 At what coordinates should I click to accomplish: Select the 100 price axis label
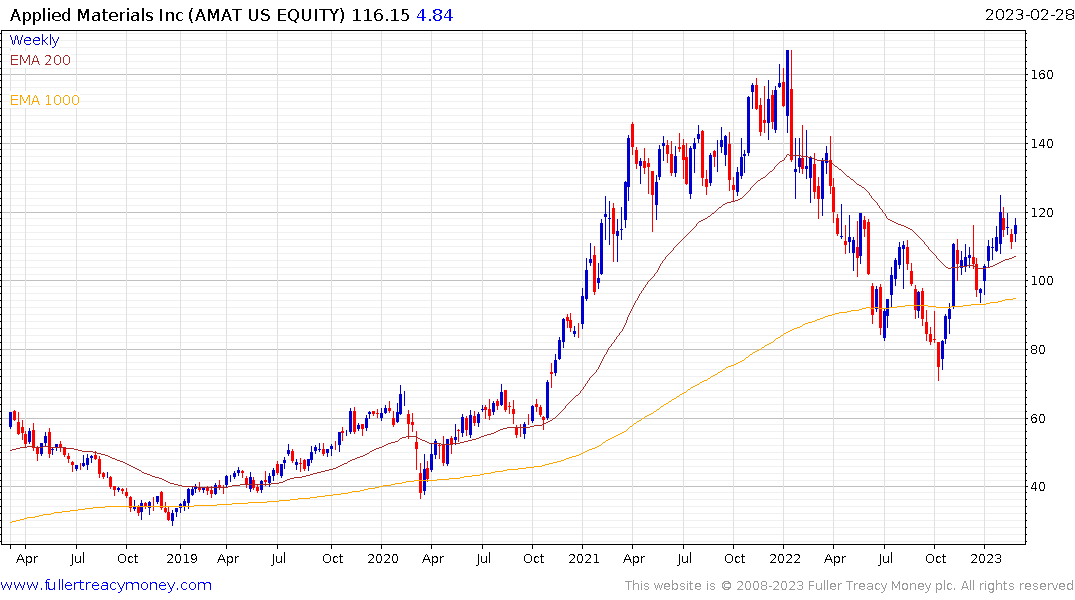(x=1042, y=280)
